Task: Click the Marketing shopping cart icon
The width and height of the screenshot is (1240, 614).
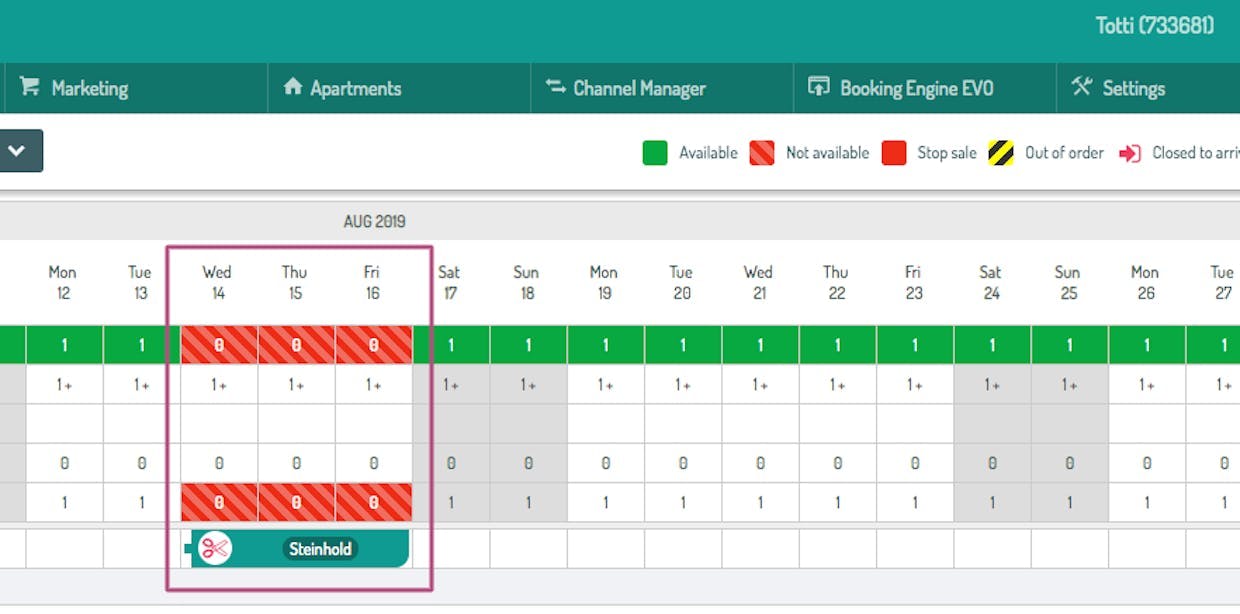Action: click(x=29, y=87)
